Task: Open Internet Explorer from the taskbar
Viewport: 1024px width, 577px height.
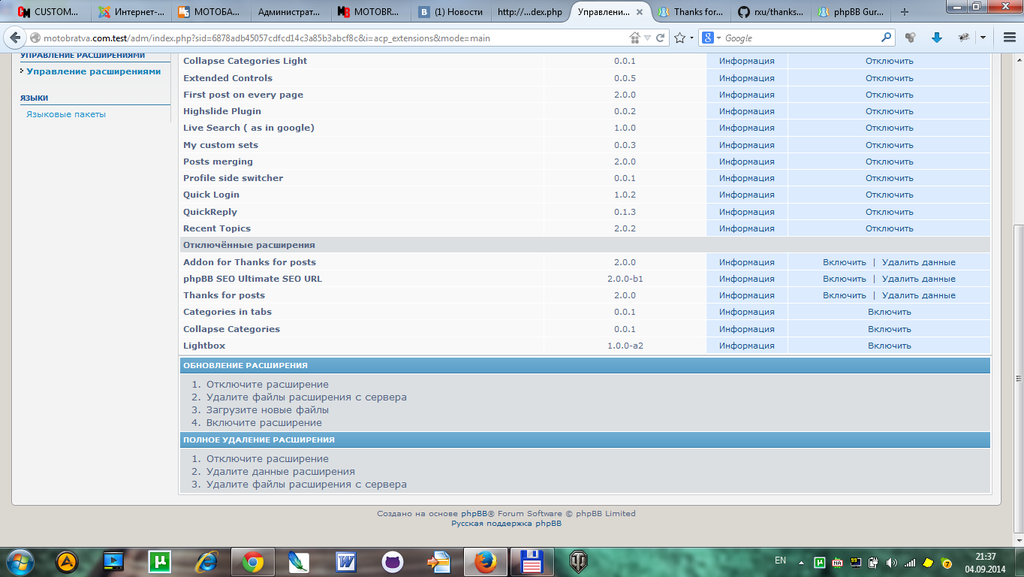Action: click(x=206, y=562)
